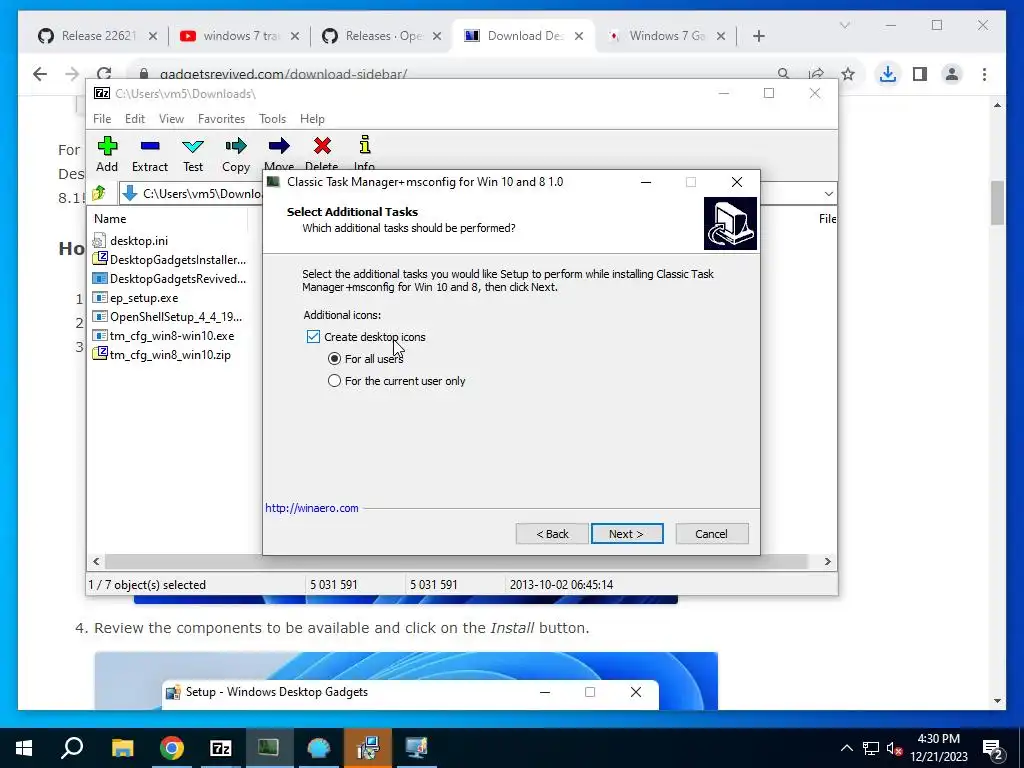Toggle the Create desktop icons checkbox

point(313,336)
